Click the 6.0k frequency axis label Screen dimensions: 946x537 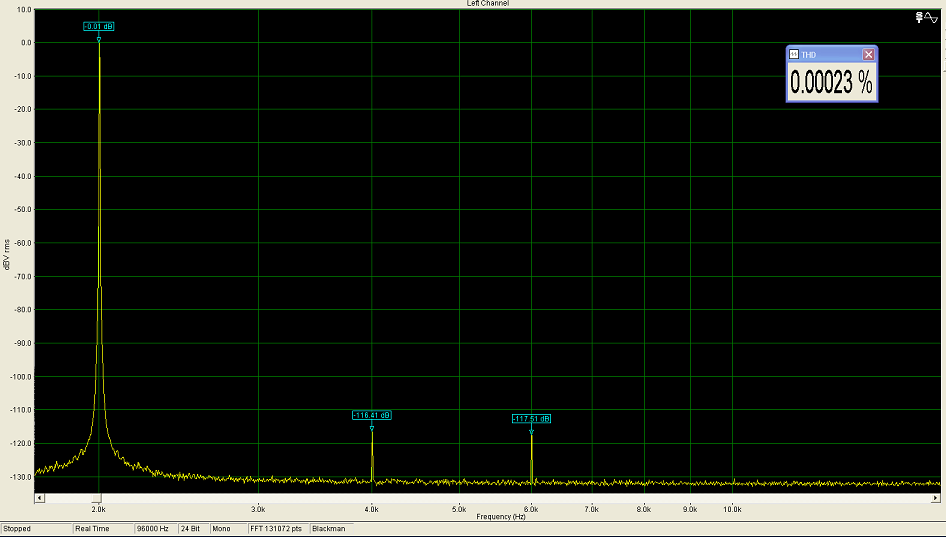point(532,509)
